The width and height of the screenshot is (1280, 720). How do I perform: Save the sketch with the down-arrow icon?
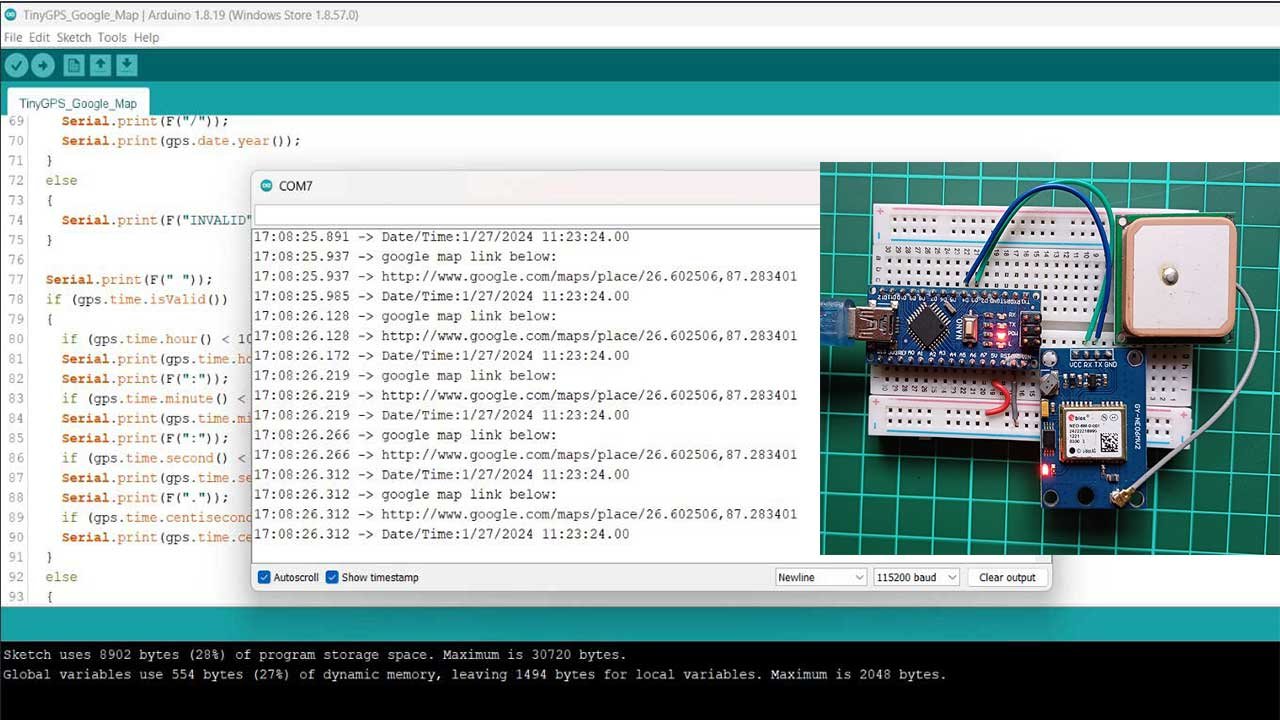[126, 66]
